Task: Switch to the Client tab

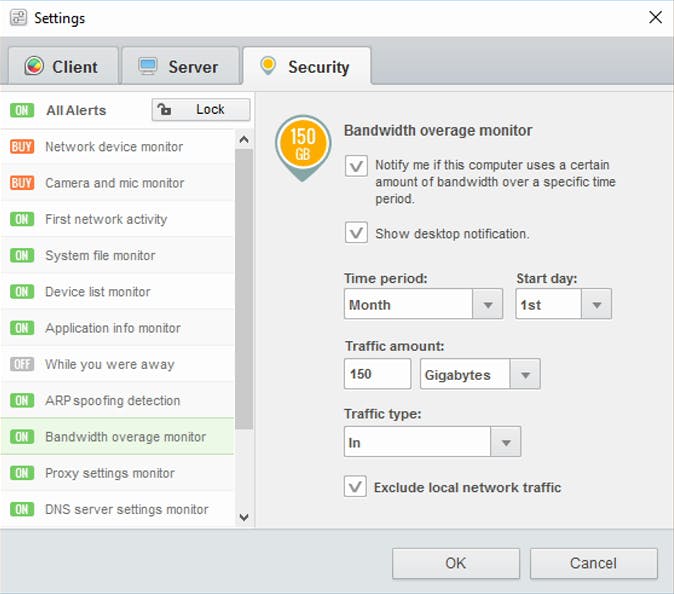Action: 62,67
